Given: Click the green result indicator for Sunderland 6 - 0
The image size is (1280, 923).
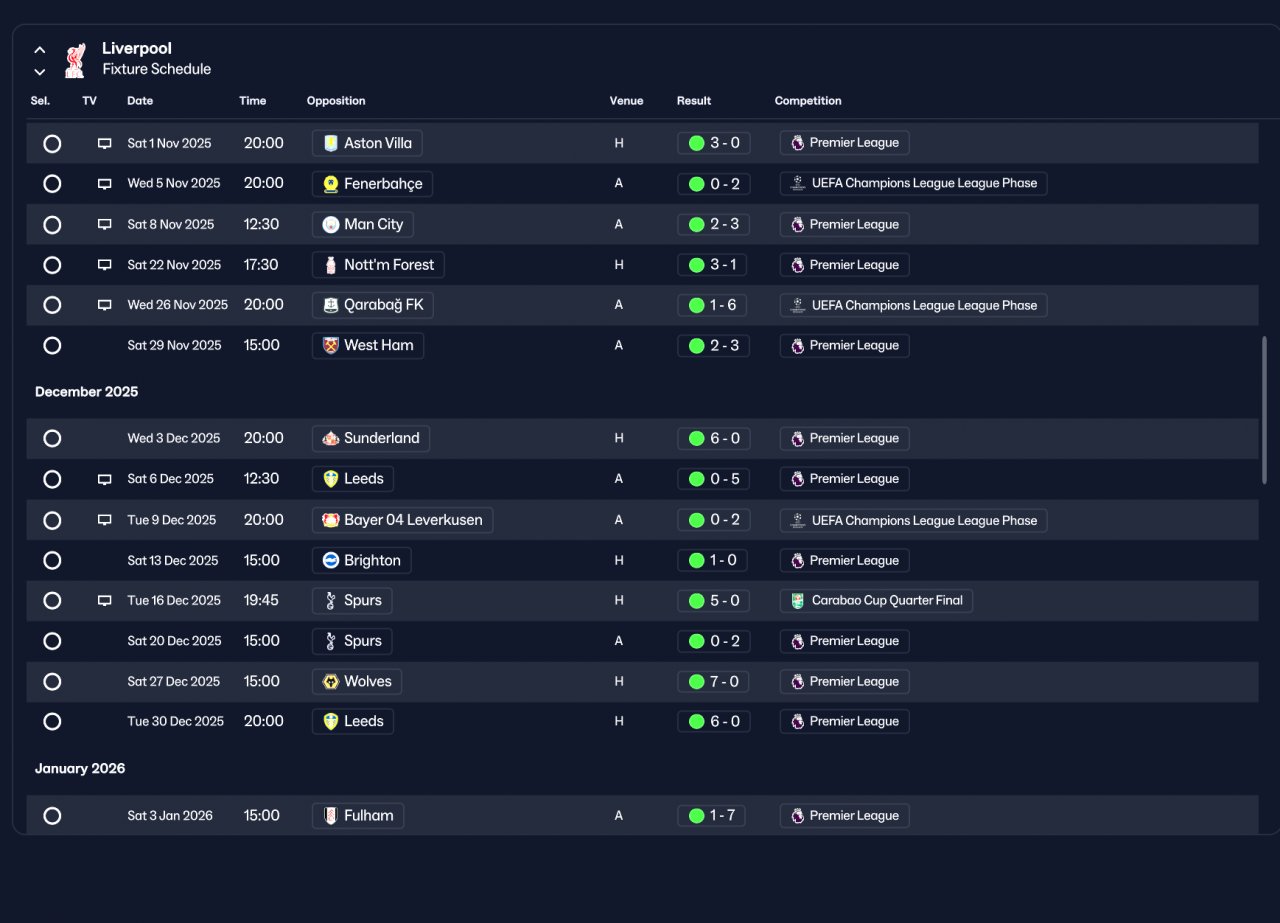Looking at the screenshot, I should tap(696, 438).
